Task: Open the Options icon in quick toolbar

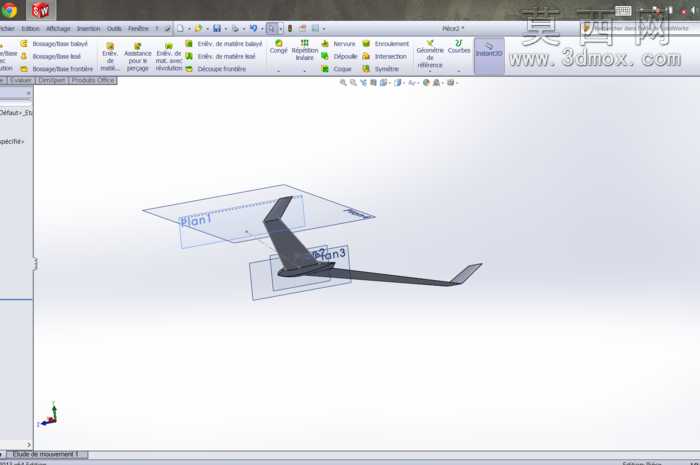Action: click(x=315, y=29)
